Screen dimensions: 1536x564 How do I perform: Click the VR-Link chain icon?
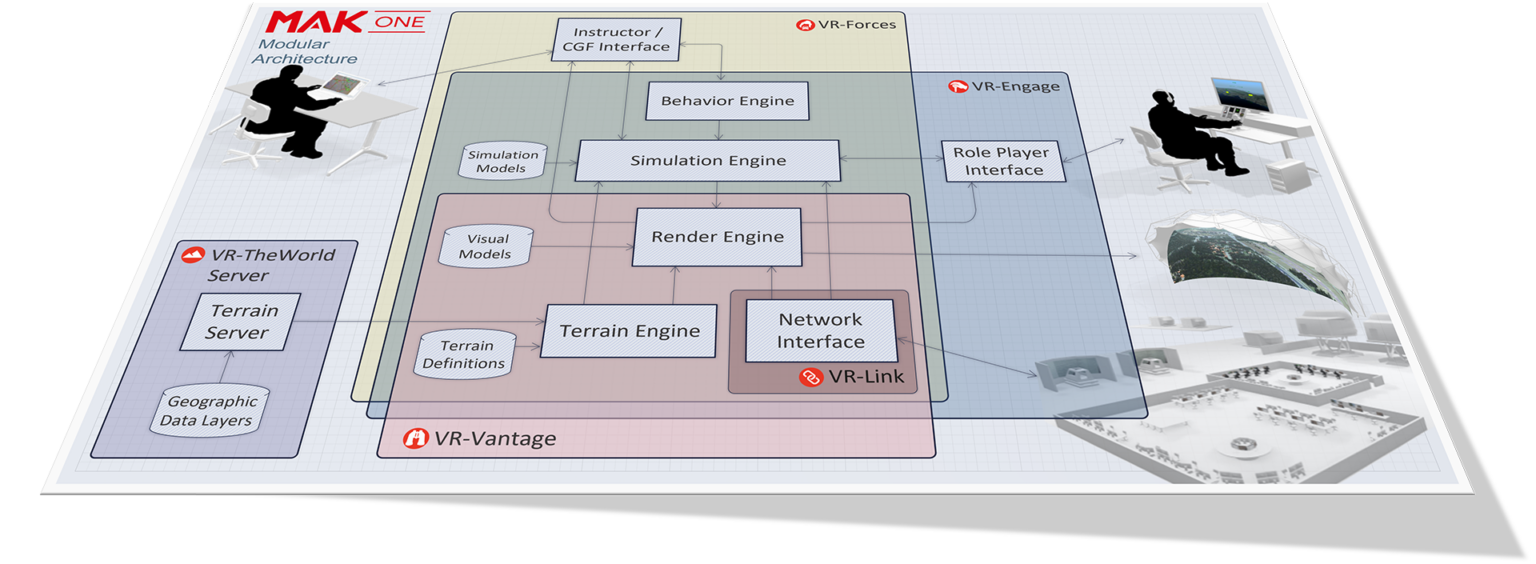coord(810,377)
